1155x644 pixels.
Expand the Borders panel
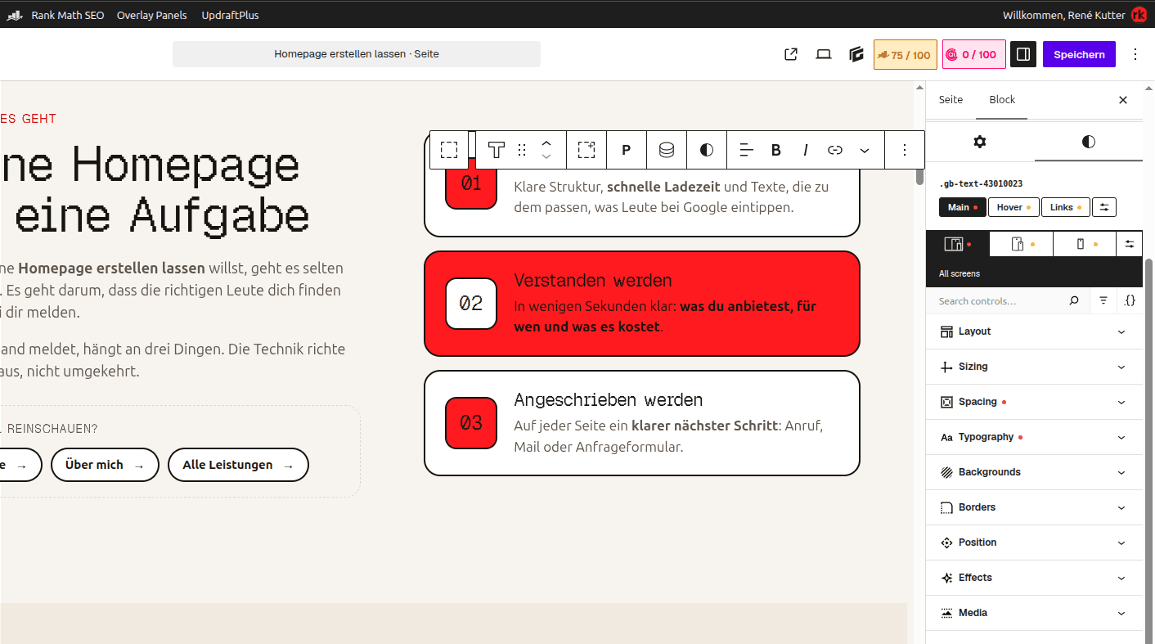point(1034,508)
